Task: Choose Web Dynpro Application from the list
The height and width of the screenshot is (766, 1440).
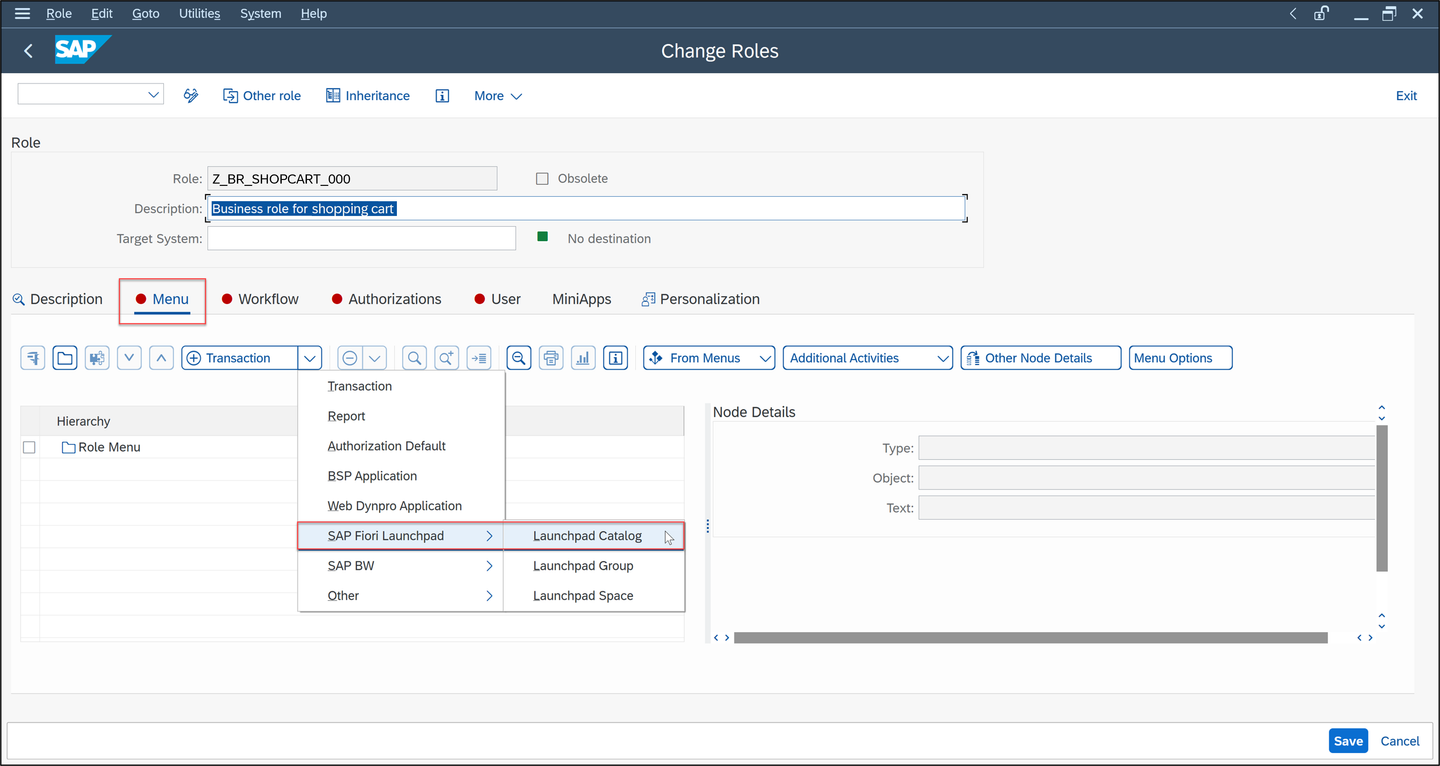Action: tap(401, 506)
